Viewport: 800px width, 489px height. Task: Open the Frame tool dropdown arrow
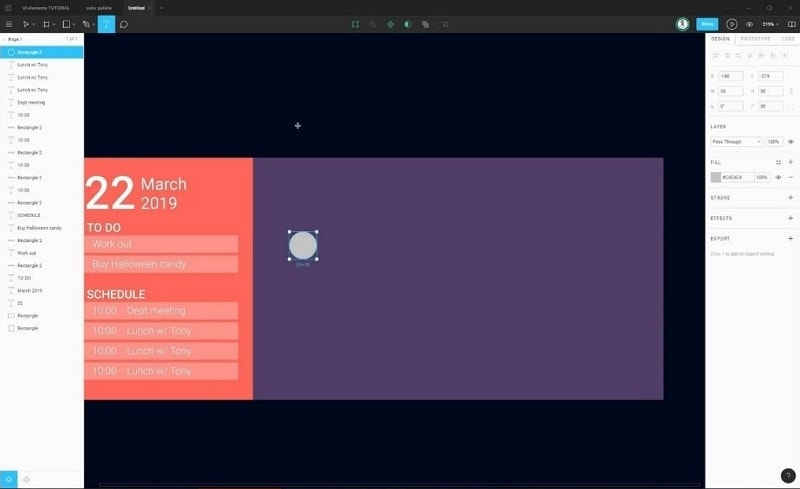click(x=54, y=25)
